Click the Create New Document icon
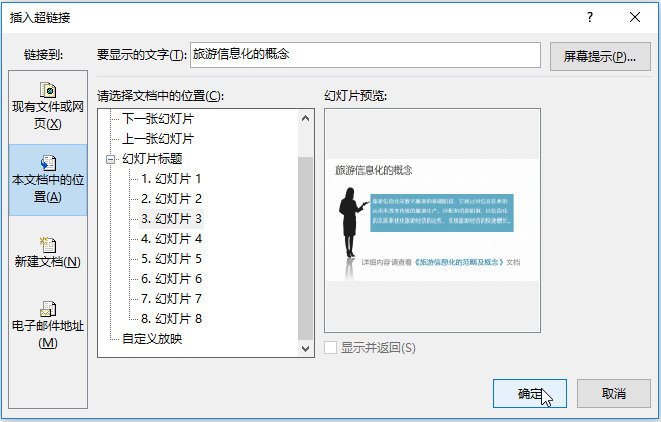 pos(48,245)
